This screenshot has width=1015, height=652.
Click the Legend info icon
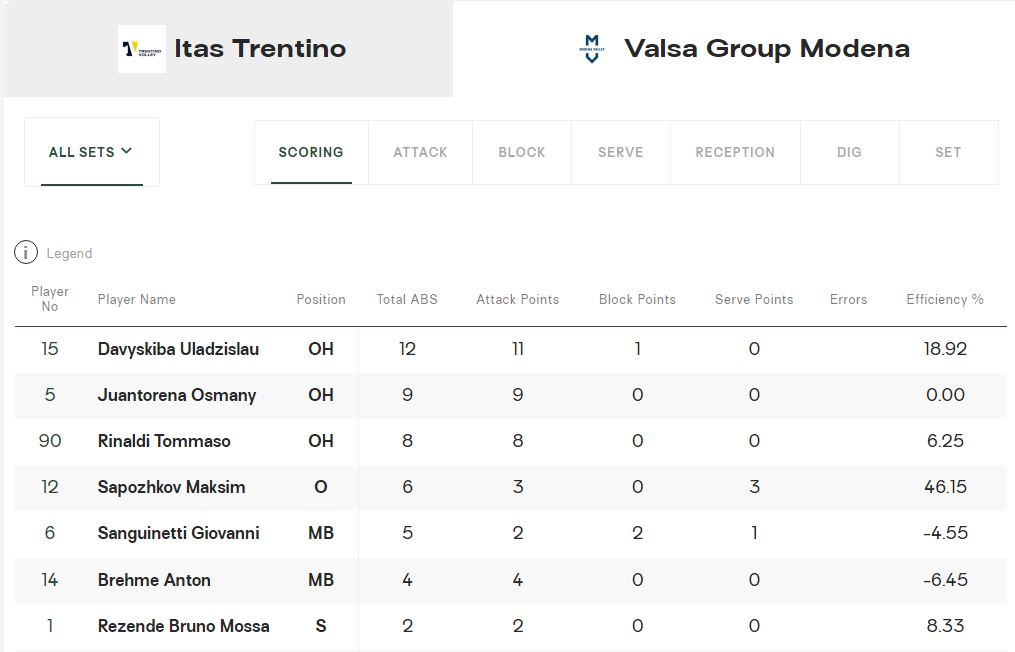point(26,253)
